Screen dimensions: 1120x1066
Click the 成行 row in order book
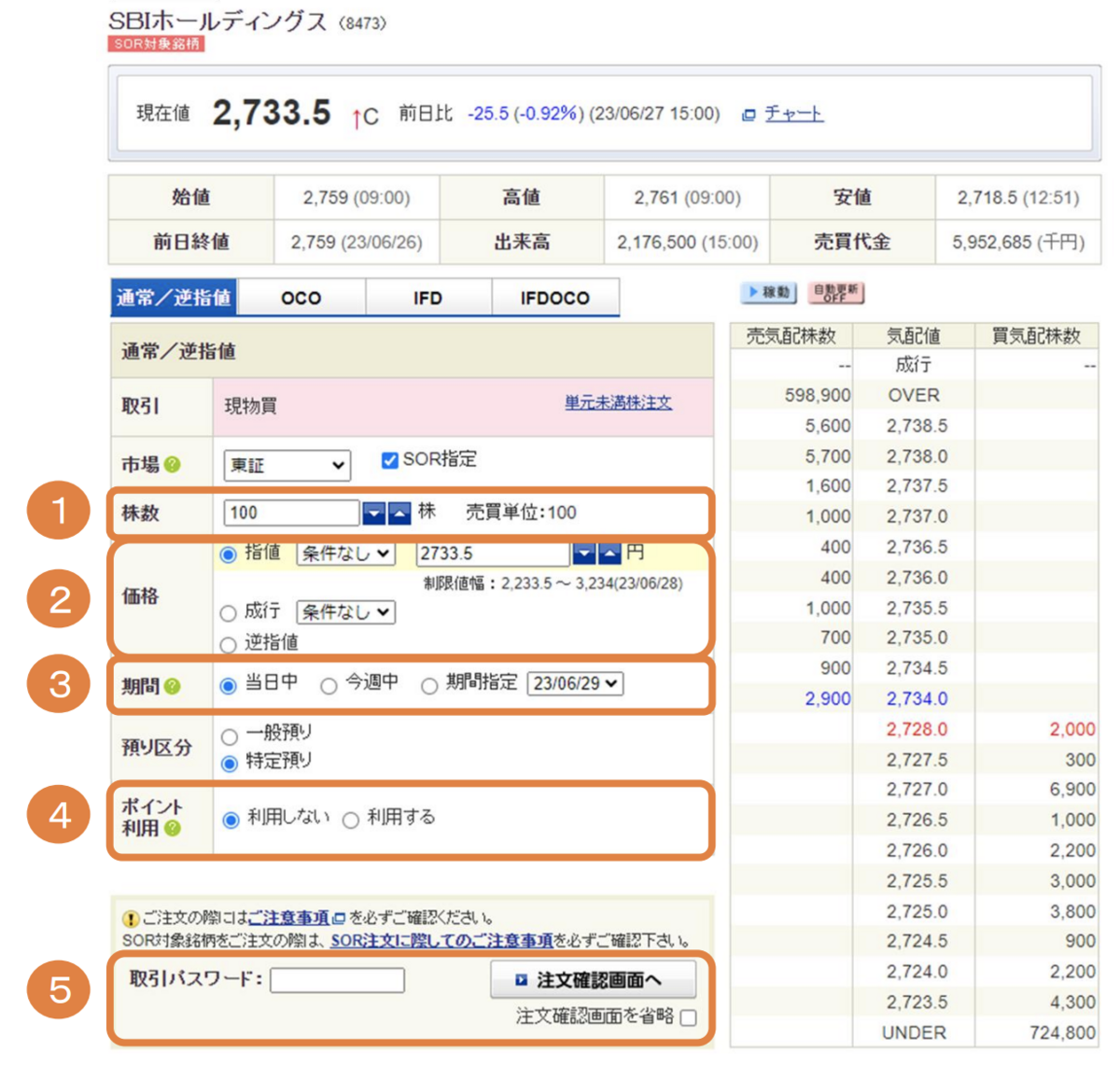914,365
